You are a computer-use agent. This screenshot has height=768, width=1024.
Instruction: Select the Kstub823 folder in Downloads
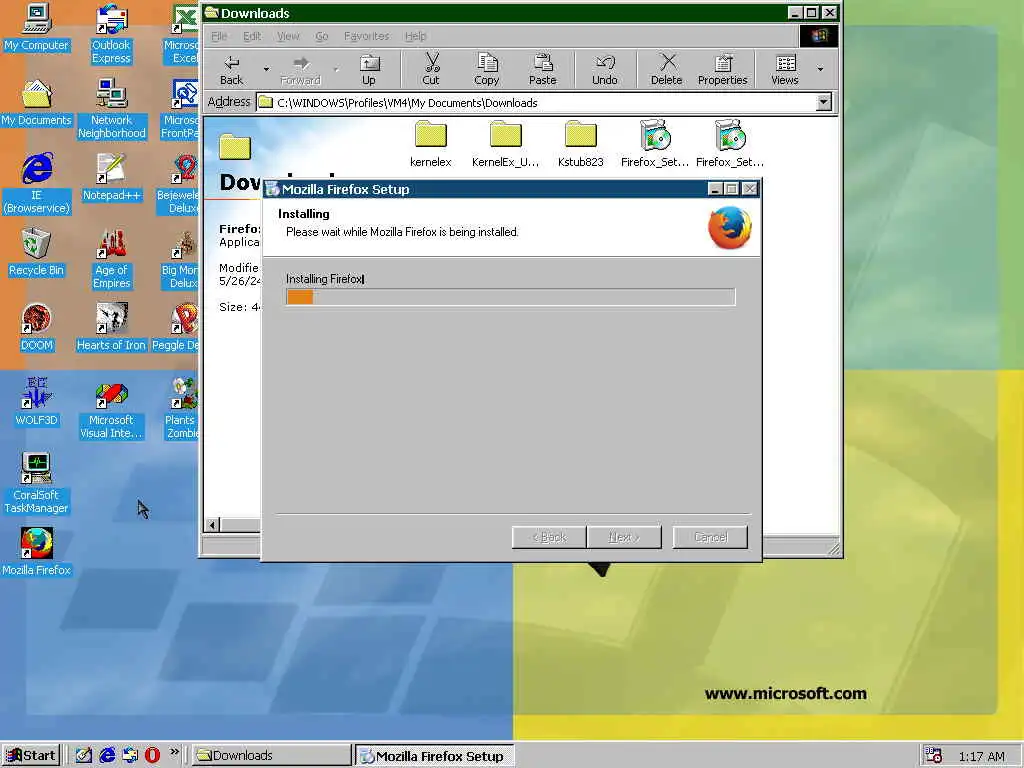point(581,144)
